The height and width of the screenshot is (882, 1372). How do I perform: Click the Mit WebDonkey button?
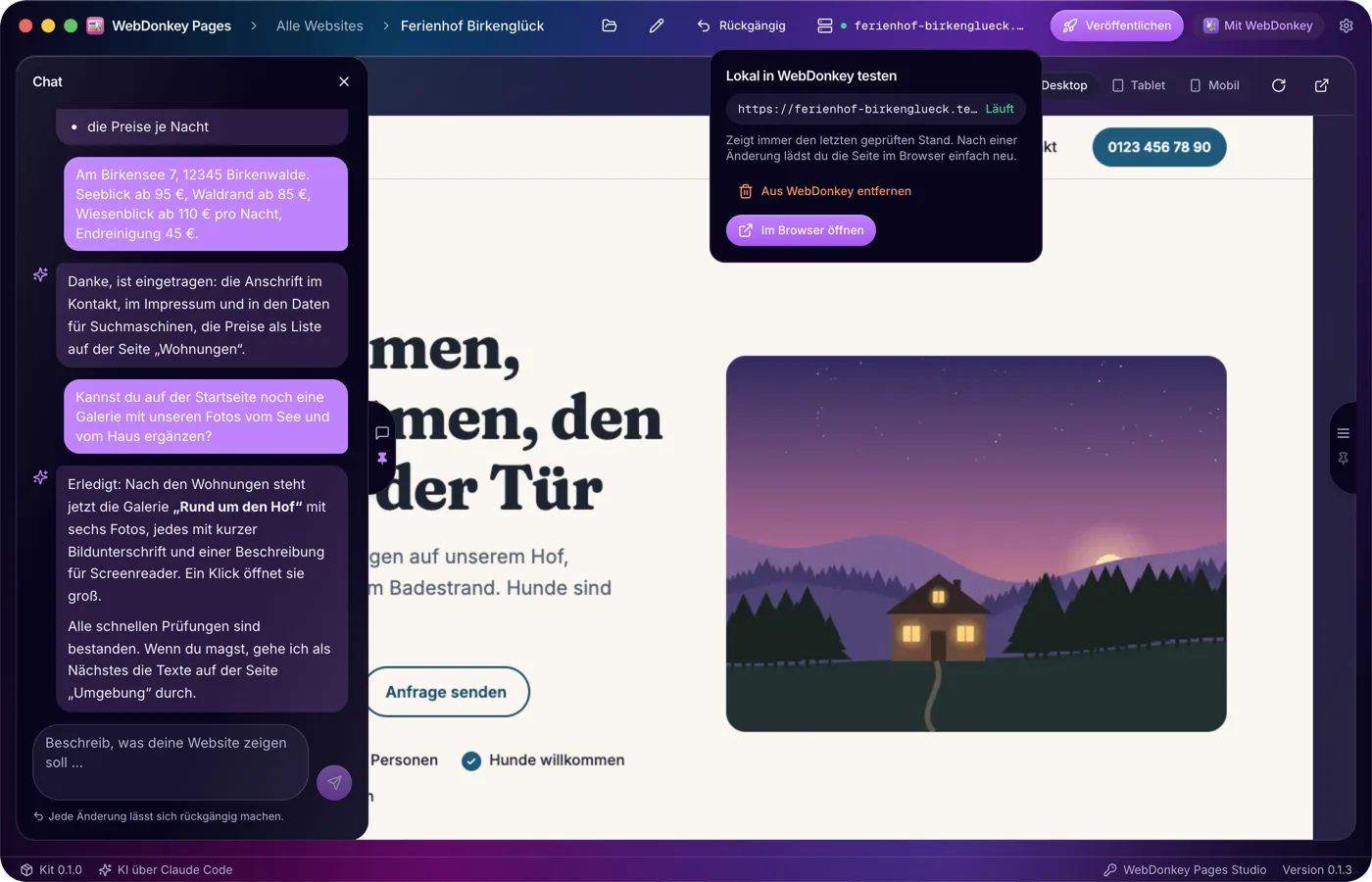(x=1258, y=25)
